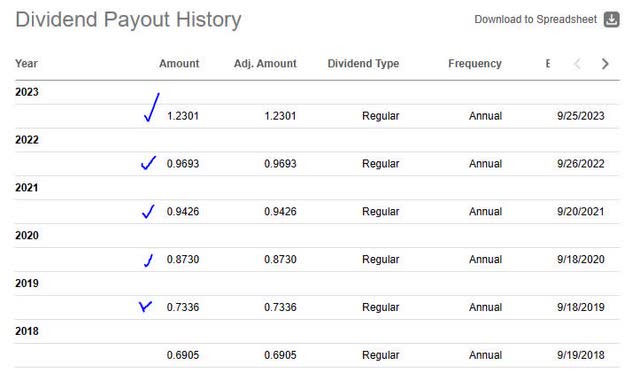Image resolution: width=640 pixels, height=373 pixels.
Task: Click Annual in the 9/18/2020 row
Action: click(485, 259)
